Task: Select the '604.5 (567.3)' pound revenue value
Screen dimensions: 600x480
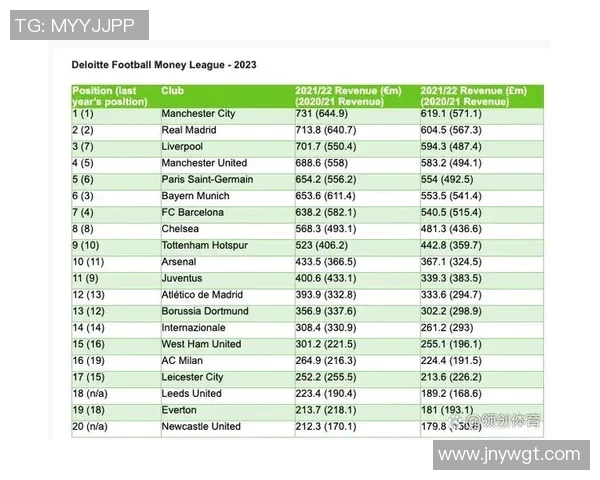Action: tap(451, 130)
